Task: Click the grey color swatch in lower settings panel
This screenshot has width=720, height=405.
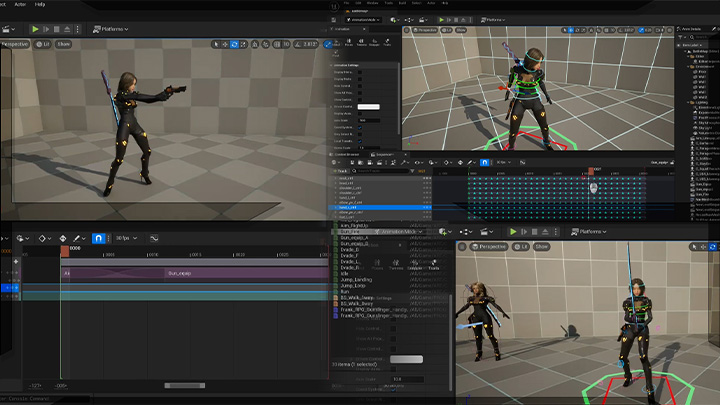Action: [406, 359]
